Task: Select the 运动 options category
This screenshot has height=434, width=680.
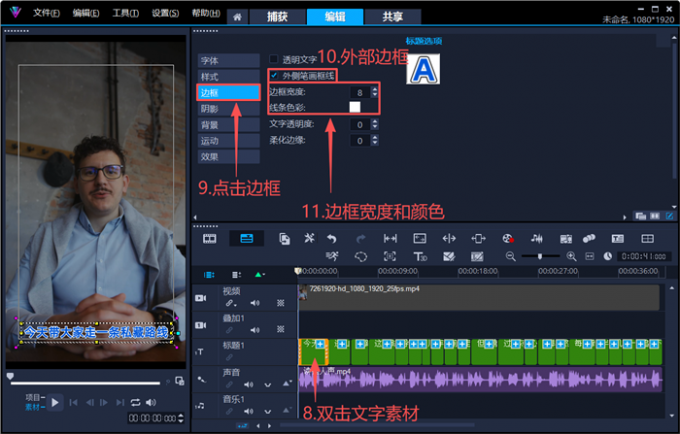Action: (229, 141)
